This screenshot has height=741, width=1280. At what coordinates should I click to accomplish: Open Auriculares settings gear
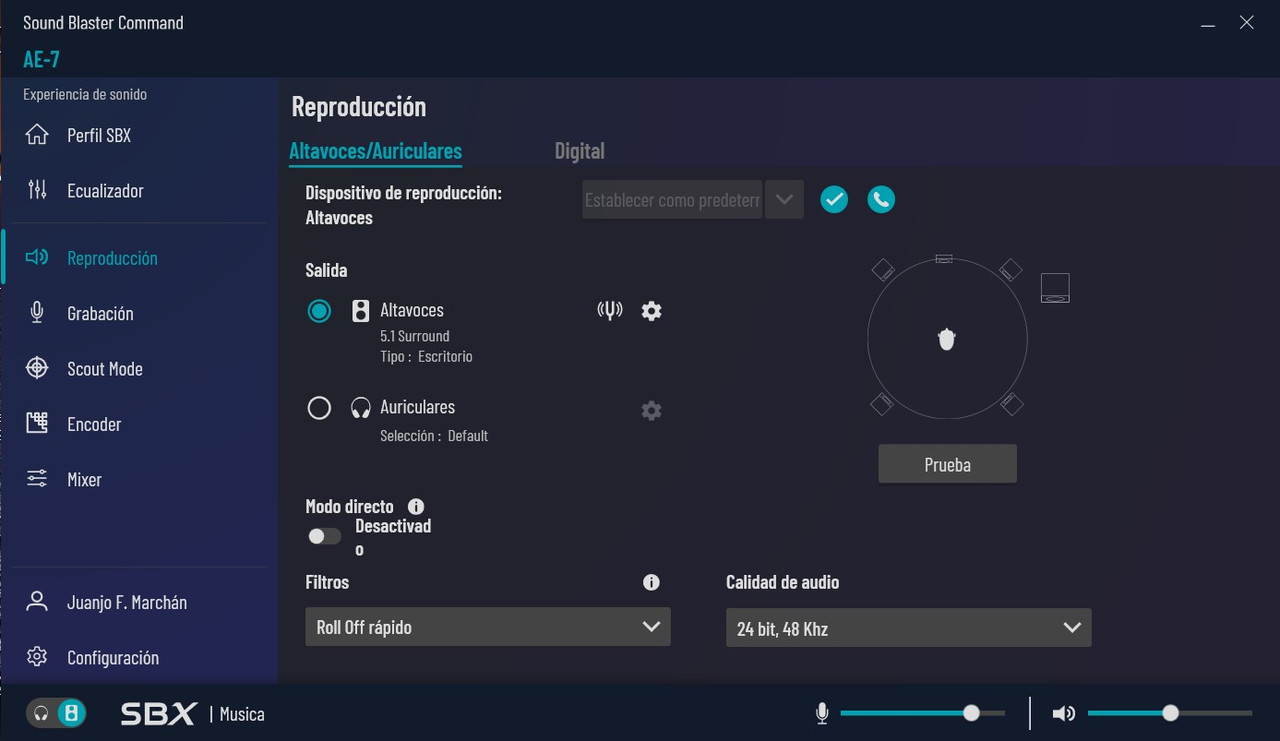tap(651, 410)
